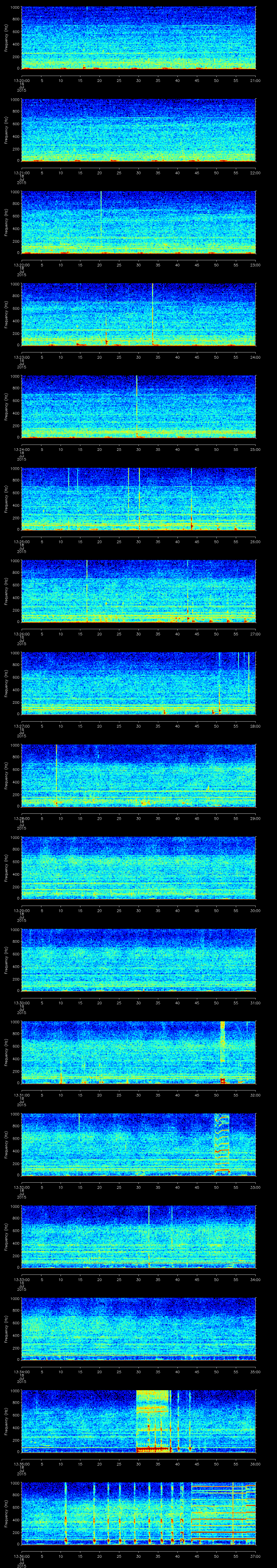277x1568 pixels.
Task: Select the '34:00' end time label
Action: [256, 1279]
